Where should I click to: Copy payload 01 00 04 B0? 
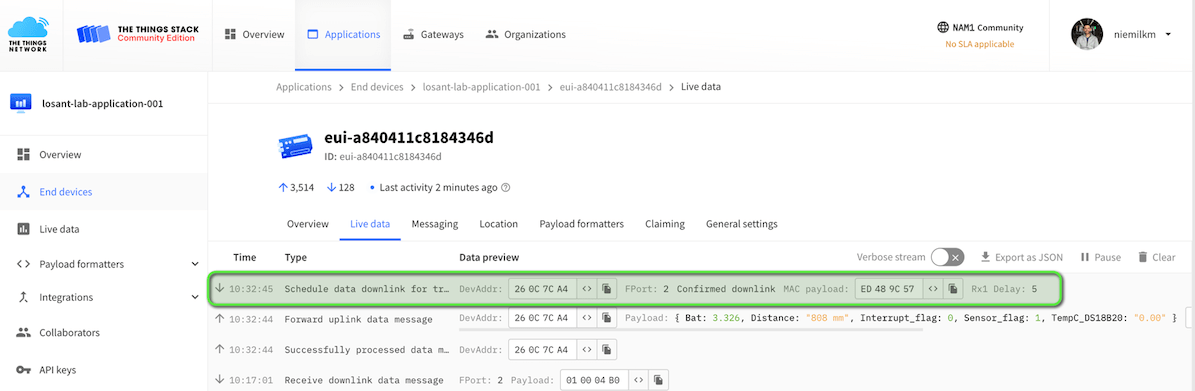tap(659, 380)
